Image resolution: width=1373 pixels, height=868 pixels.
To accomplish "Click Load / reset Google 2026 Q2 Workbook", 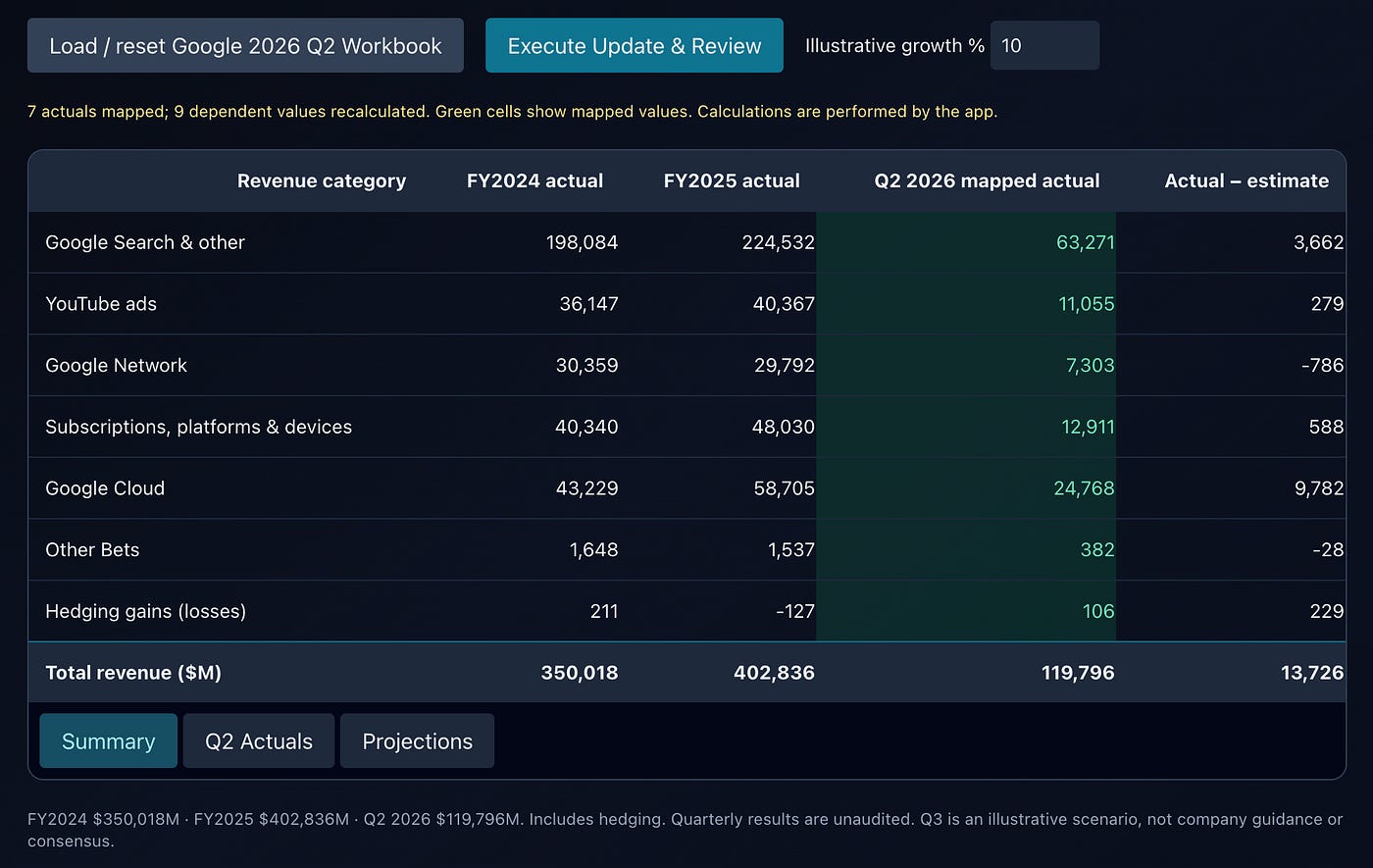I will (x=245, y=45).
